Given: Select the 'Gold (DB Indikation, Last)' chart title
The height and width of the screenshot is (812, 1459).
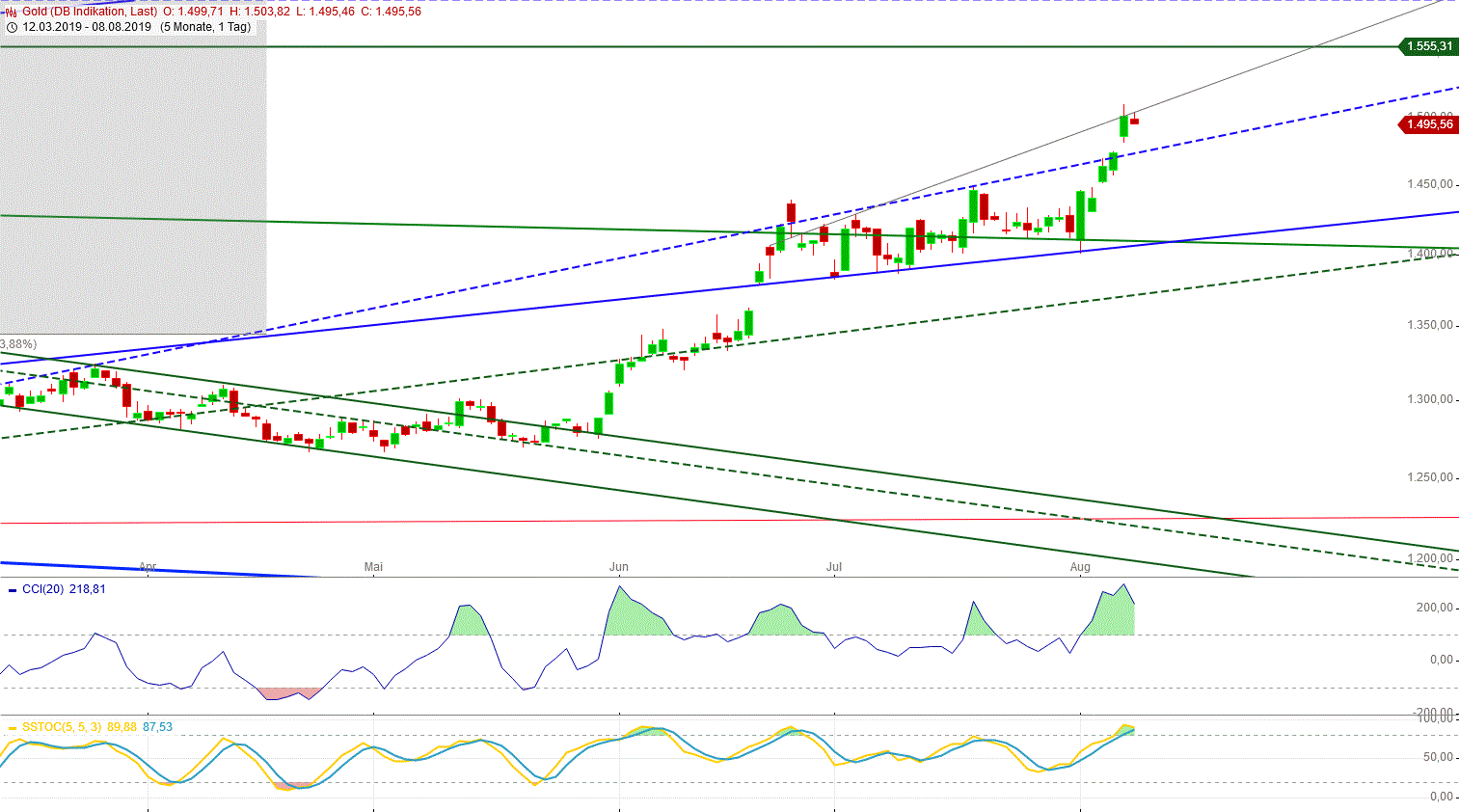Looking at the screenshot, I should coord(90,12).
